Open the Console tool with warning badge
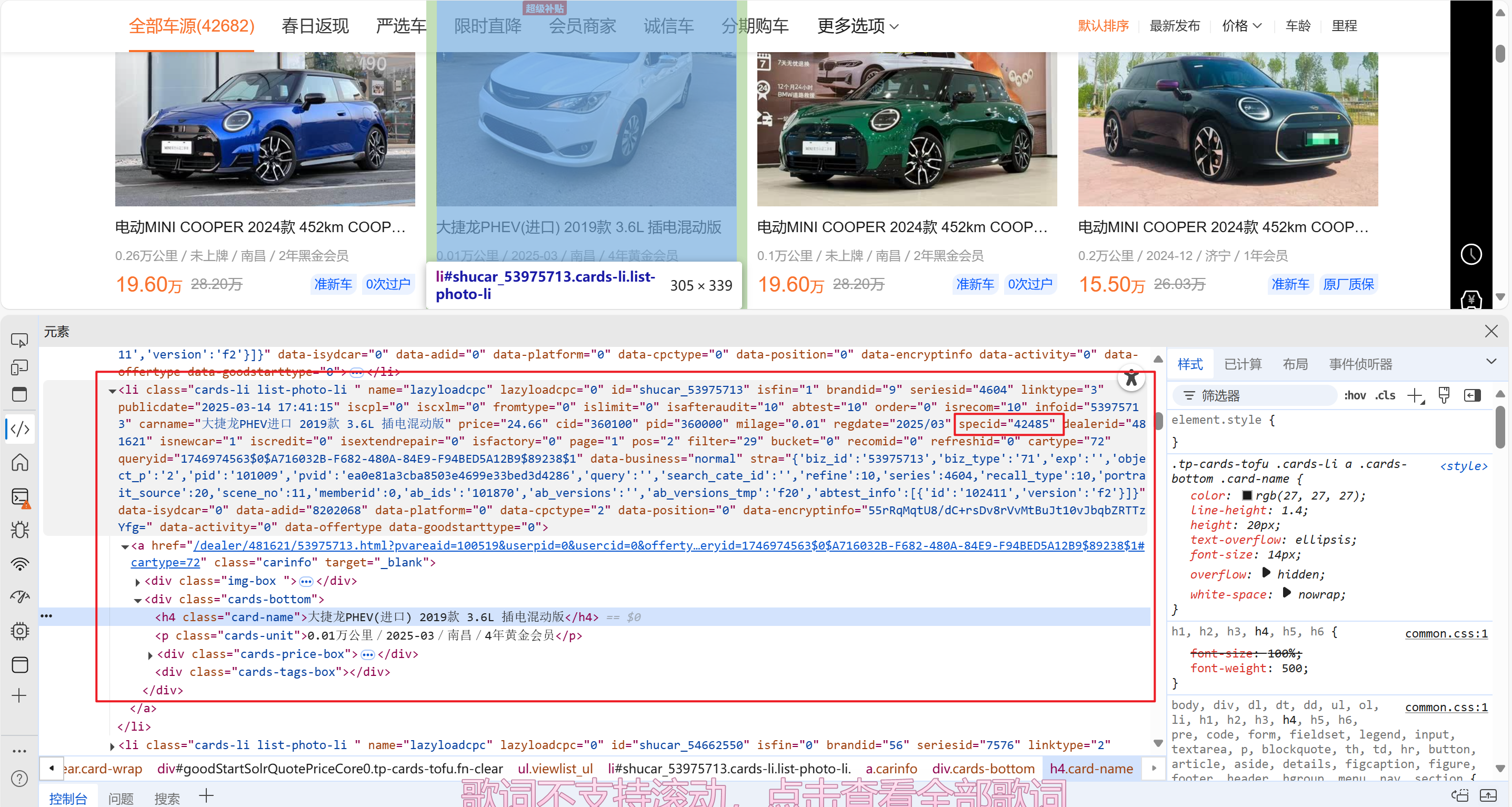This screenshot has height=807, width=1512. pyautogui.click(x=20, y=497)
